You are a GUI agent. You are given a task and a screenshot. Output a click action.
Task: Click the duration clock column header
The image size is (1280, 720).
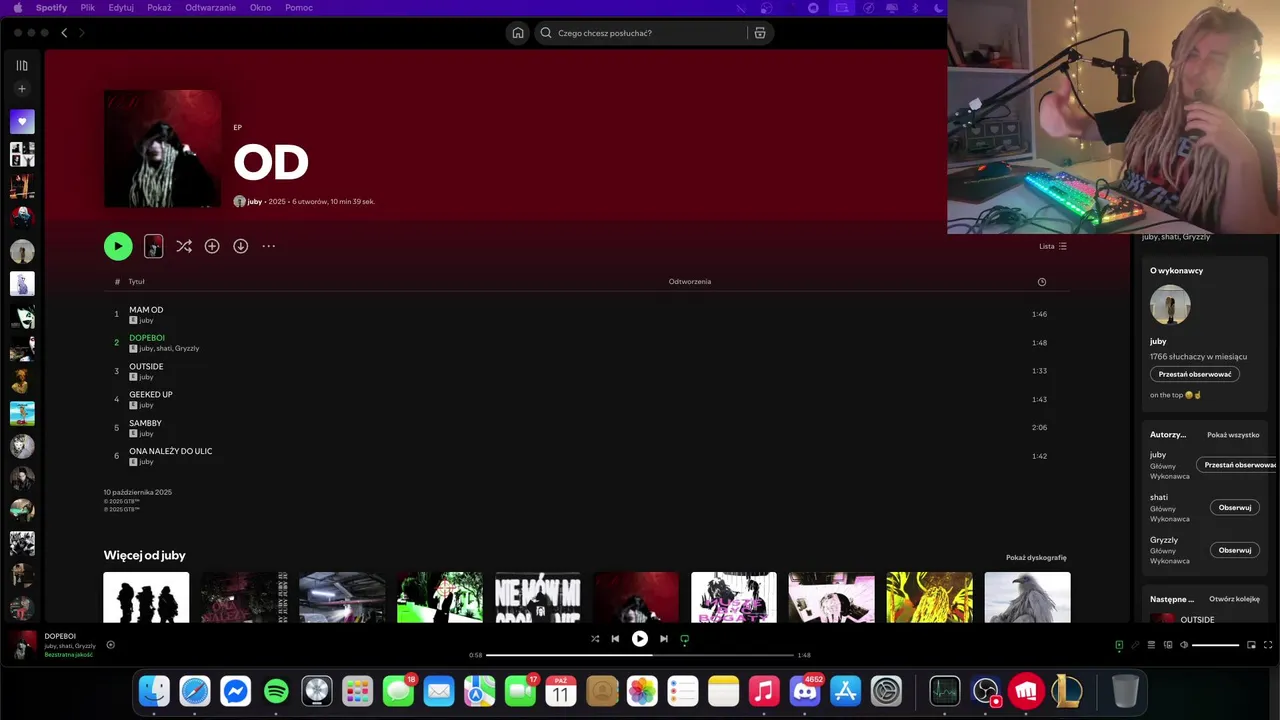pos(1042,282)
